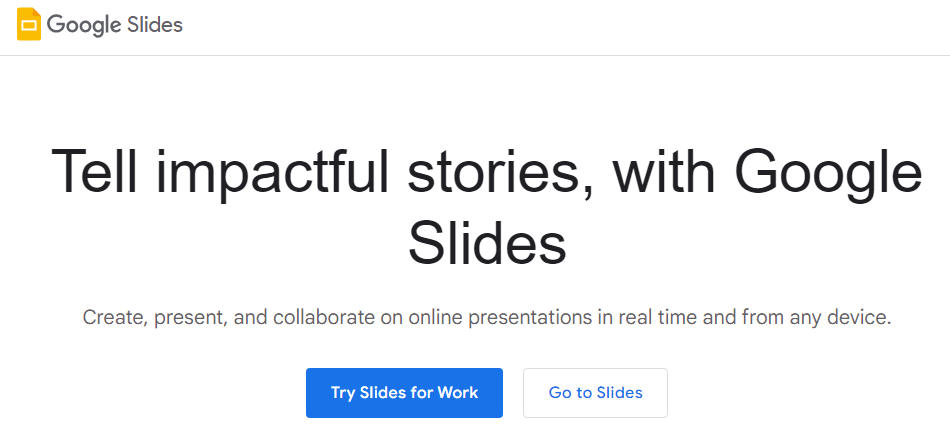The width and height of the screenshot is (950, 435).
Task: Click the "Google" wordmark in the header
Action: point(83,25)
